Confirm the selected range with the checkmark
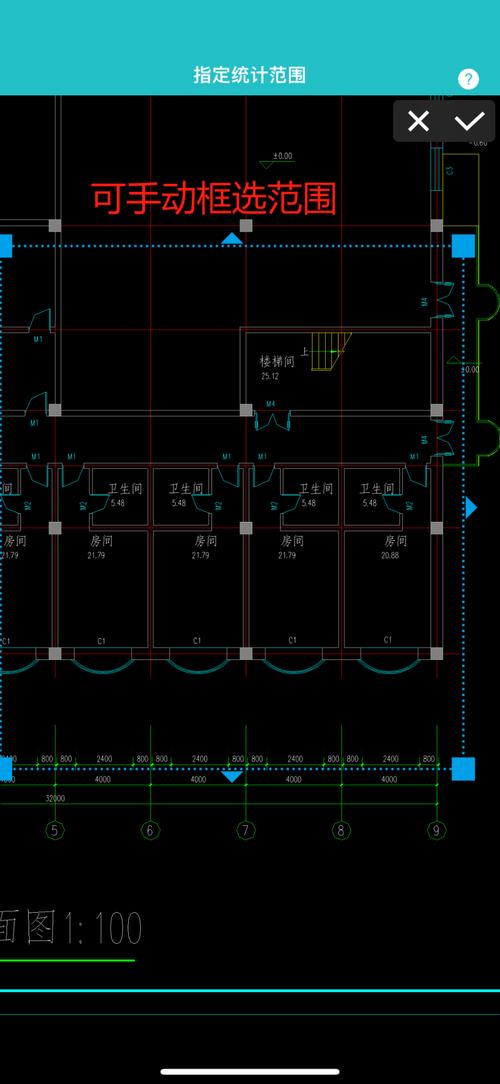 tap(469, 121)
